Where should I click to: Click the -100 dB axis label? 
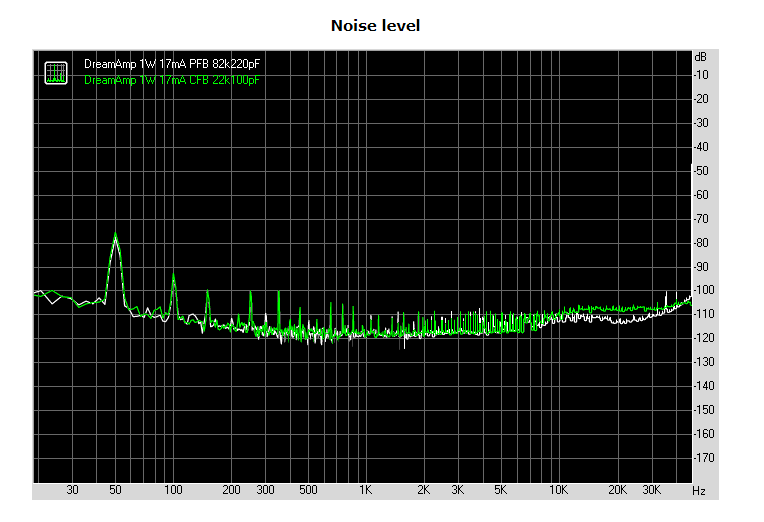click(x=704, y=290)
